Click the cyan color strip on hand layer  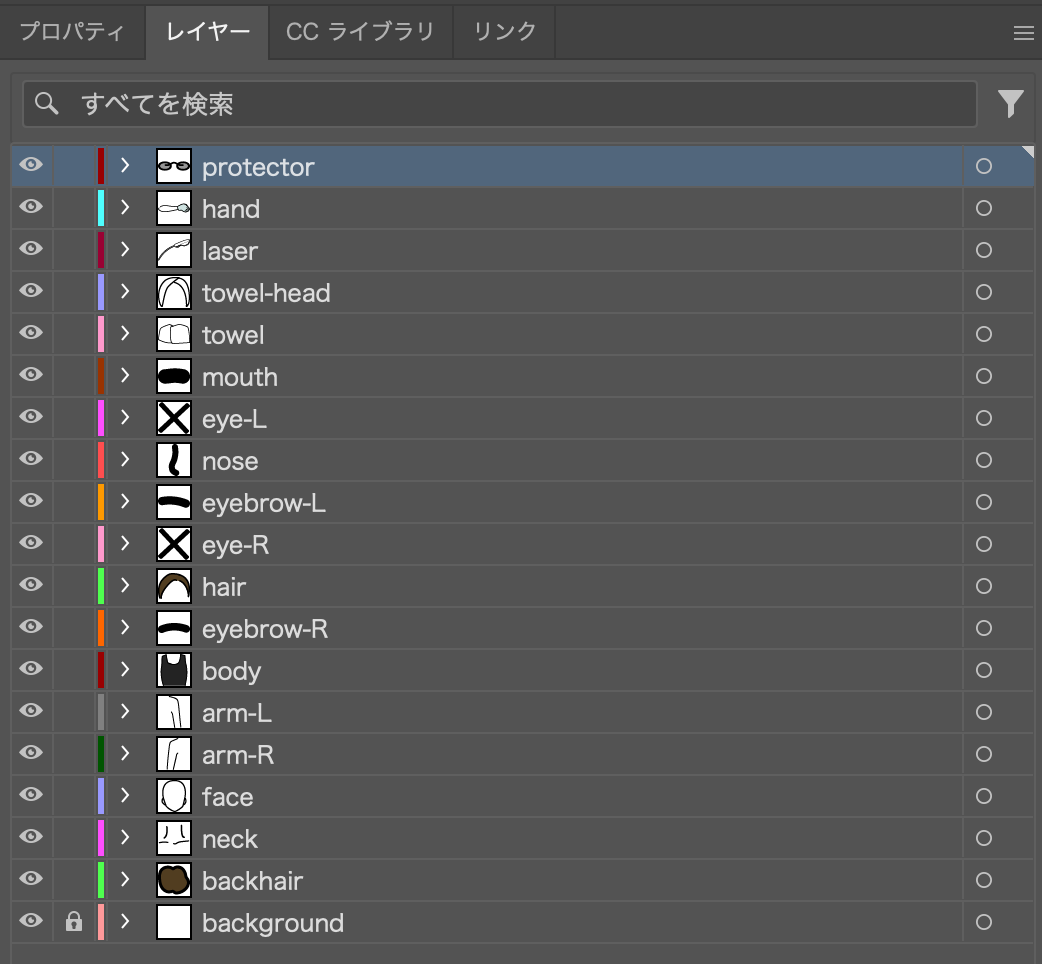coord(101,208)
